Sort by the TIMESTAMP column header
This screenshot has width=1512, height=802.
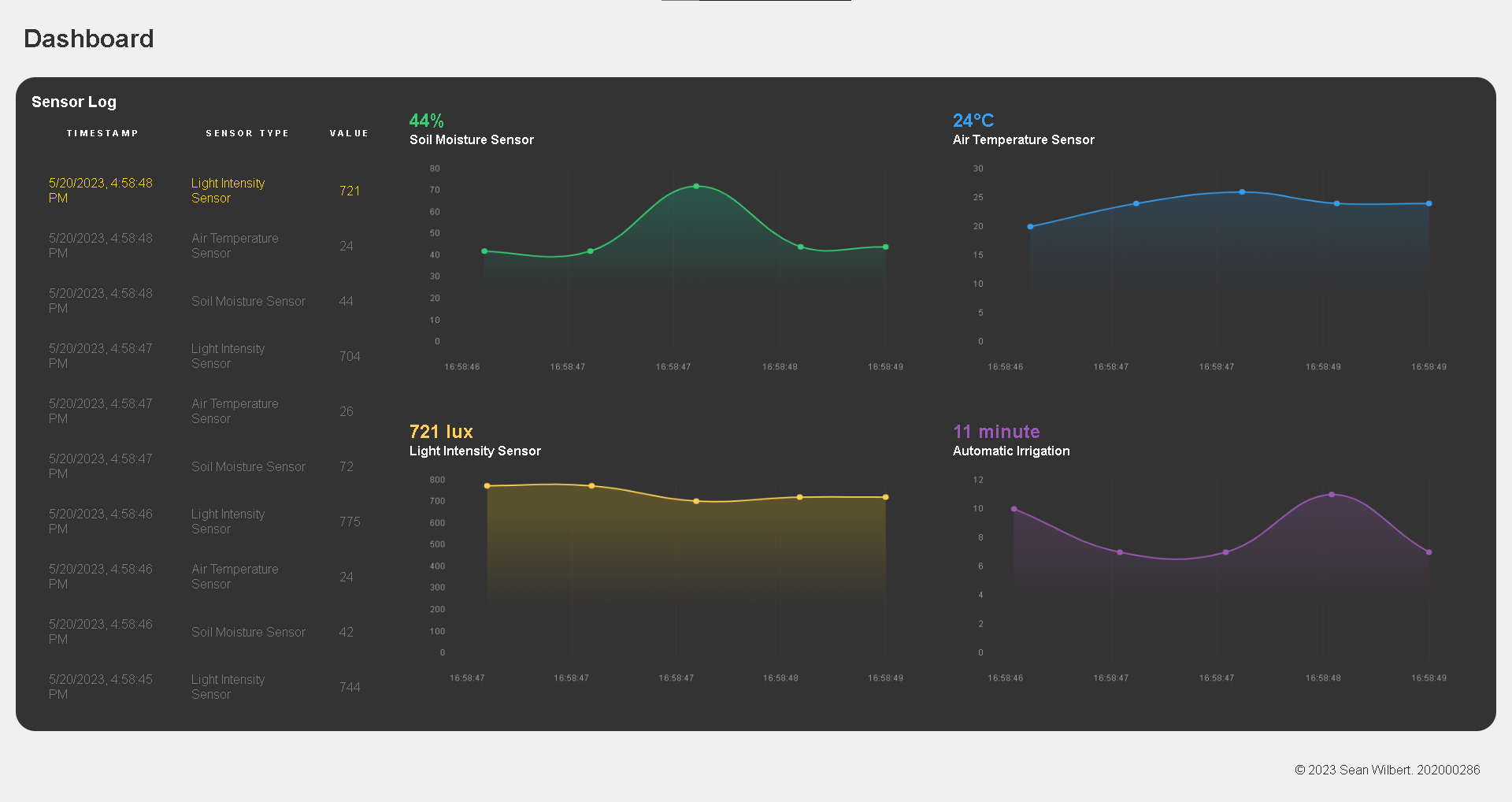click(x=102, y=132)
